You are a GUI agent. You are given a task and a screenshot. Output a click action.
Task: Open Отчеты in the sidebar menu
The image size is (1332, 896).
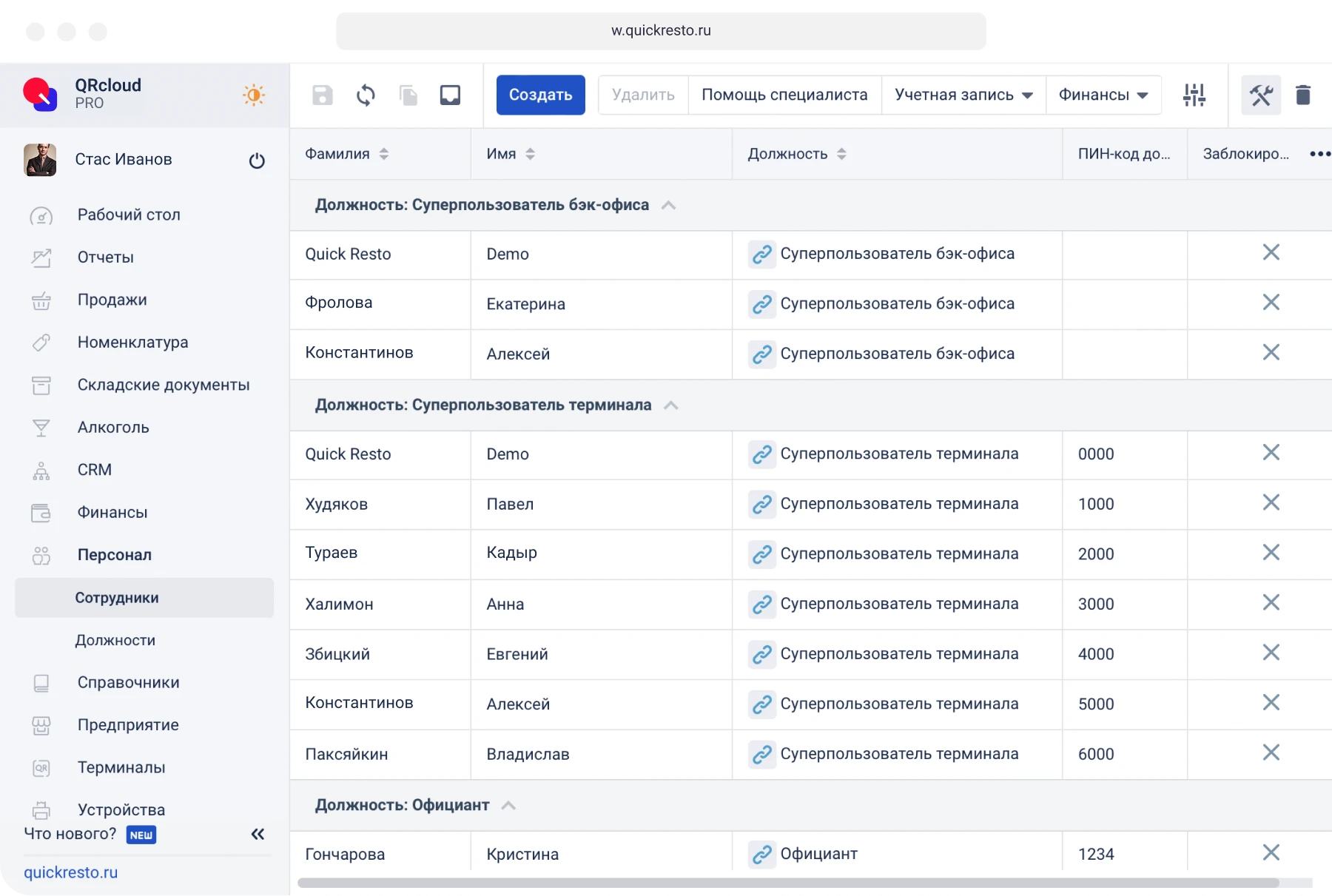(106, 257)
